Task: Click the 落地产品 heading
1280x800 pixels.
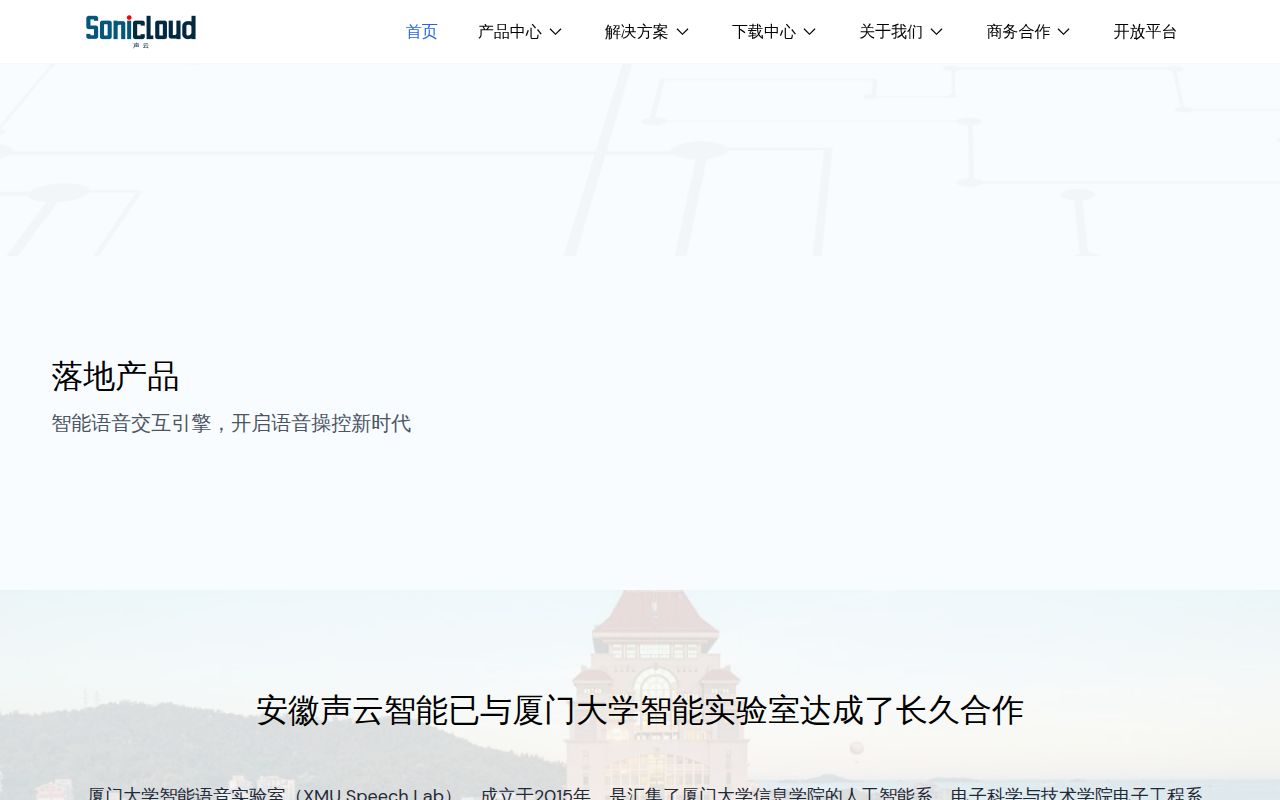Action: [x=115, y=377]
